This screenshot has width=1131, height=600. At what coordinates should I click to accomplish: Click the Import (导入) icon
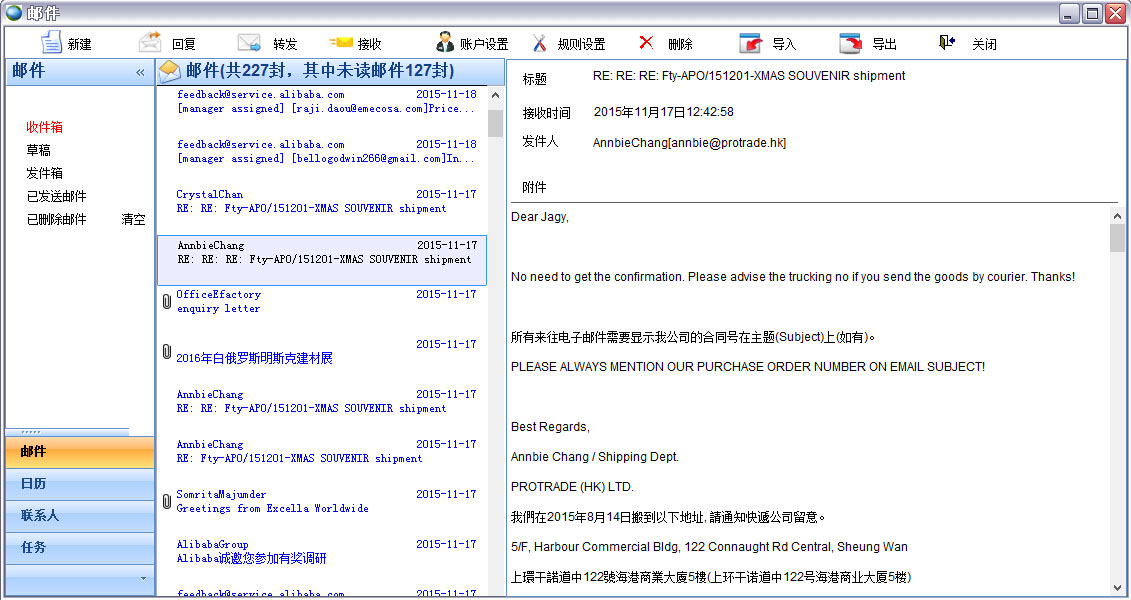coord(750,43)
